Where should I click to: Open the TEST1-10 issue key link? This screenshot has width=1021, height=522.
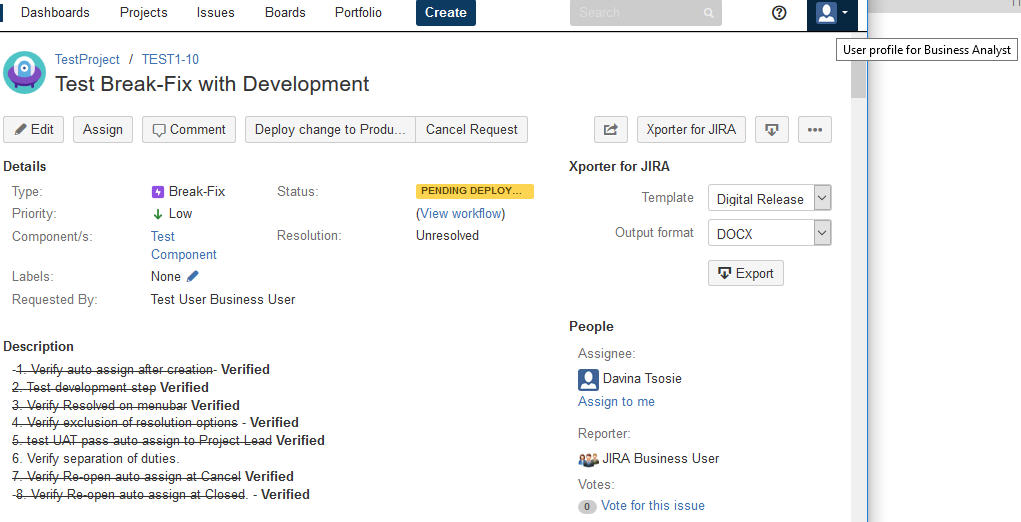(x=170, y=59)
